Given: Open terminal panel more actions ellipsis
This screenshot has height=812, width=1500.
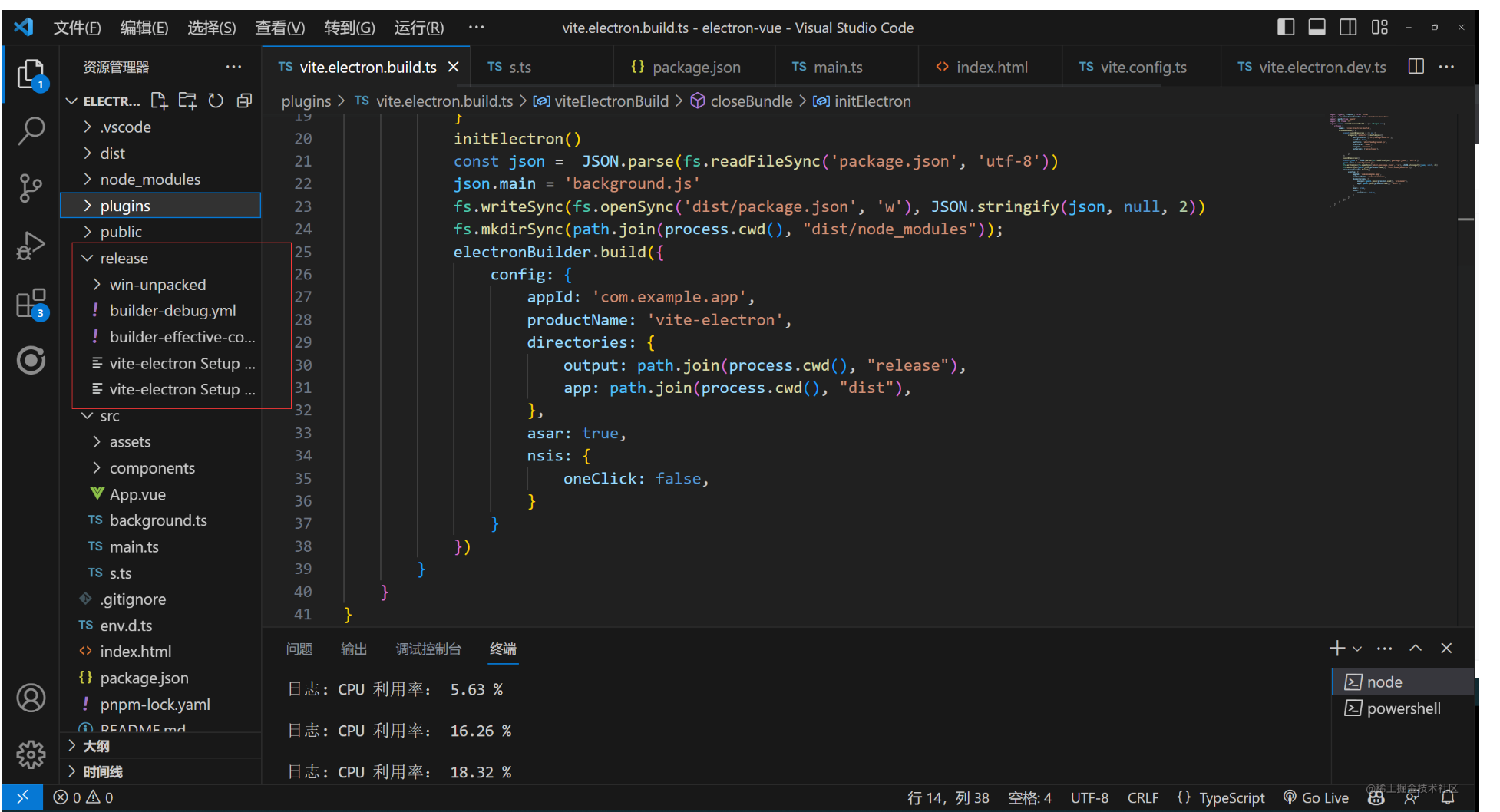Looking at the screenshot, I should pos(1384,649).
